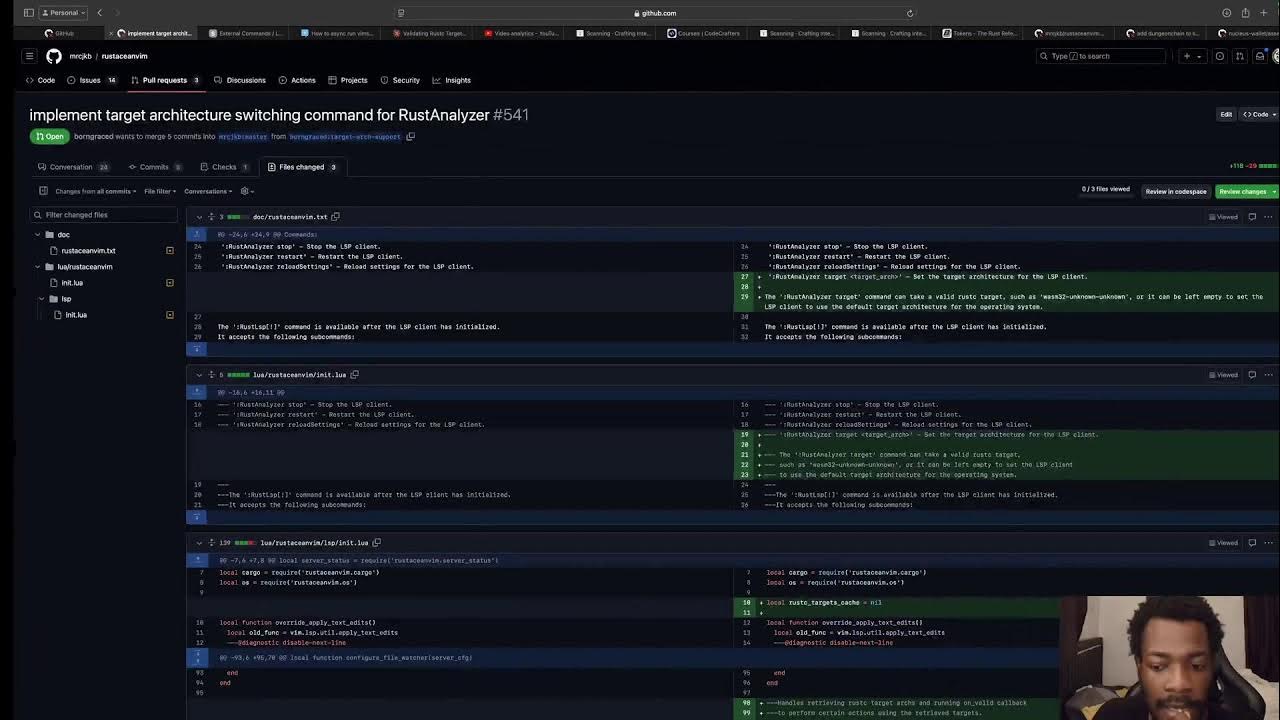Copy path of lua/rustaceanvim/lsp/init.lua
Screen dimensions: 1280x720
tap(377, 542)
